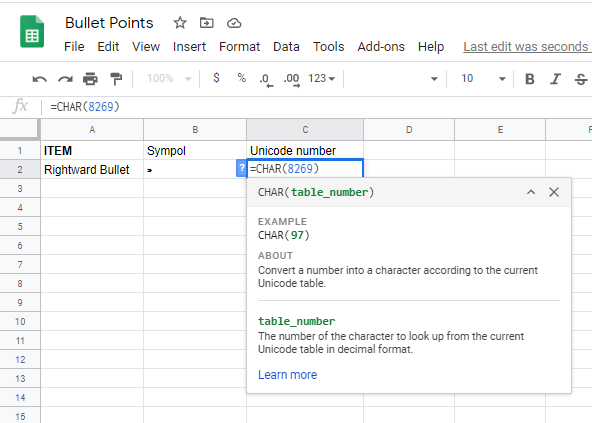Click the Undo icon in toolbar

click(40, 79)
